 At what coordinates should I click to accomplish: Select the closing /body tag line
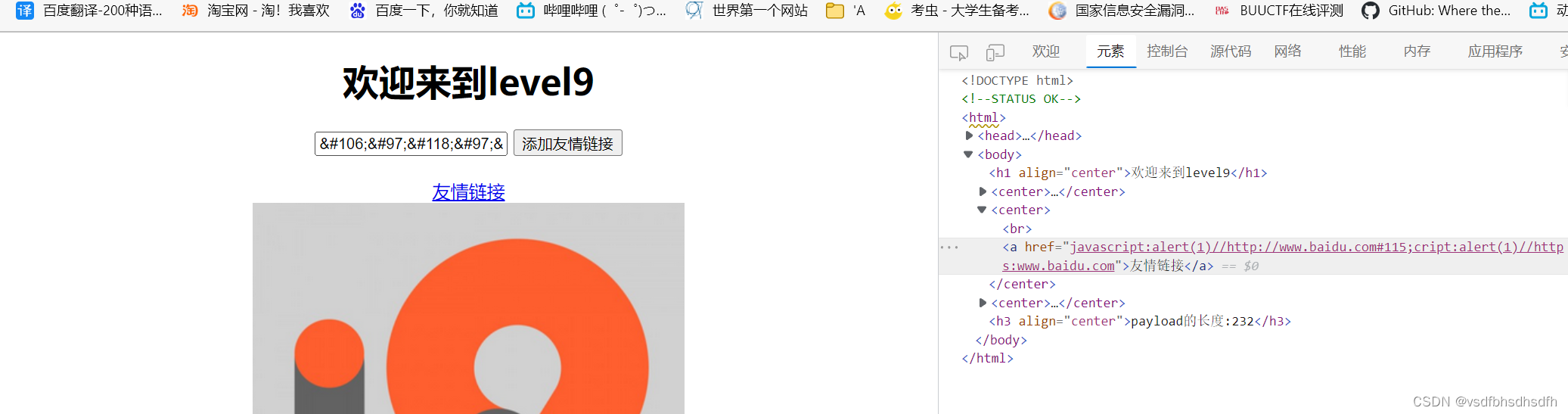tap(1001, 340)
